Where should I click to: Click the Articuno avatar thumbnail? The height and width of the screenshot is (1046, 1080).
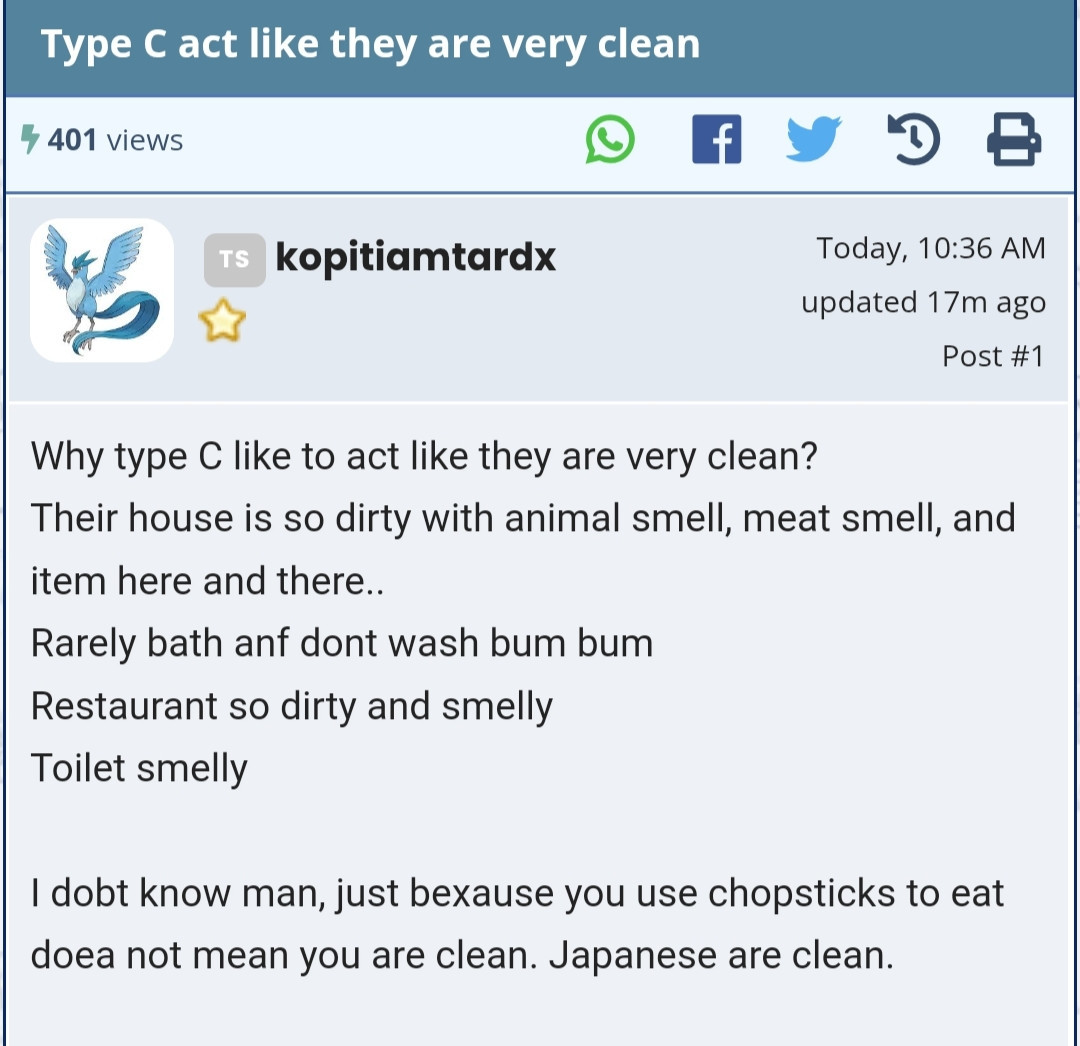[101, 291]
